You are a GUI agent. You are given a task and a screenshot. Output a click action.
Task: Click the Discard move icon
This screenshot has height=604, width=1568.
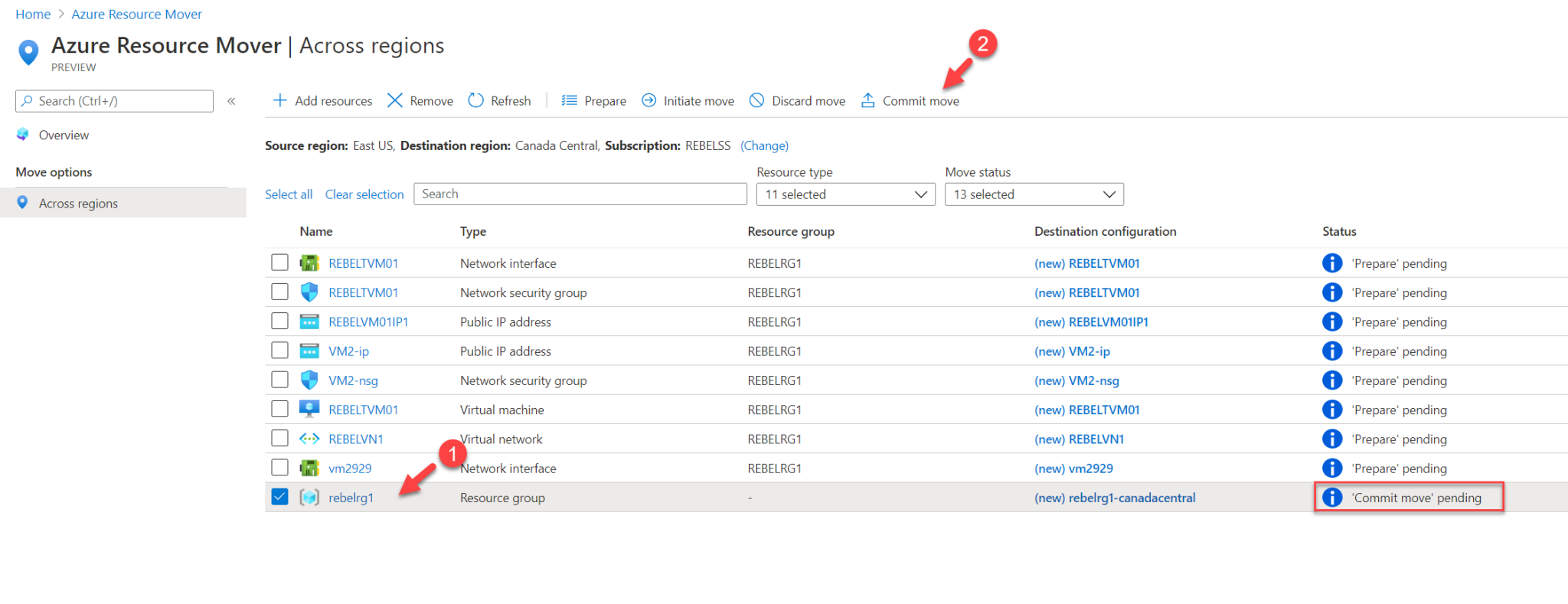pyautogui.click(x=756, y=100)
